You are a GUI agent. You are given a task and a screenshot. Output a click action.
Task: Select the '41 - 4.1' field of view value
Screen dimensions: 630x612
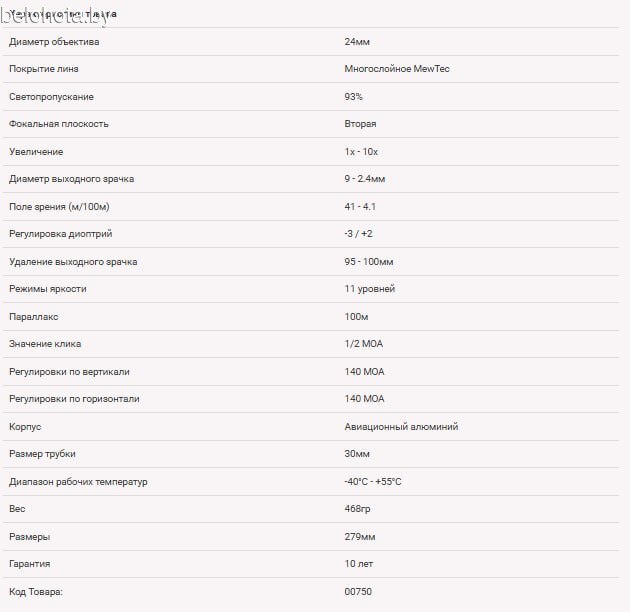[360, 206]
